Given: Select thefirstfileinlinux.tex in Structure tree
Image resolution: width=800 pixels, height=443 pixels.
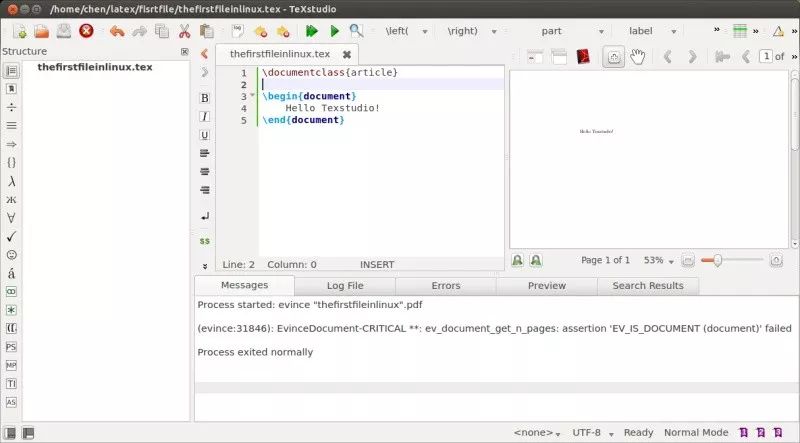Looking at the screenshot, I should point(95,67).
